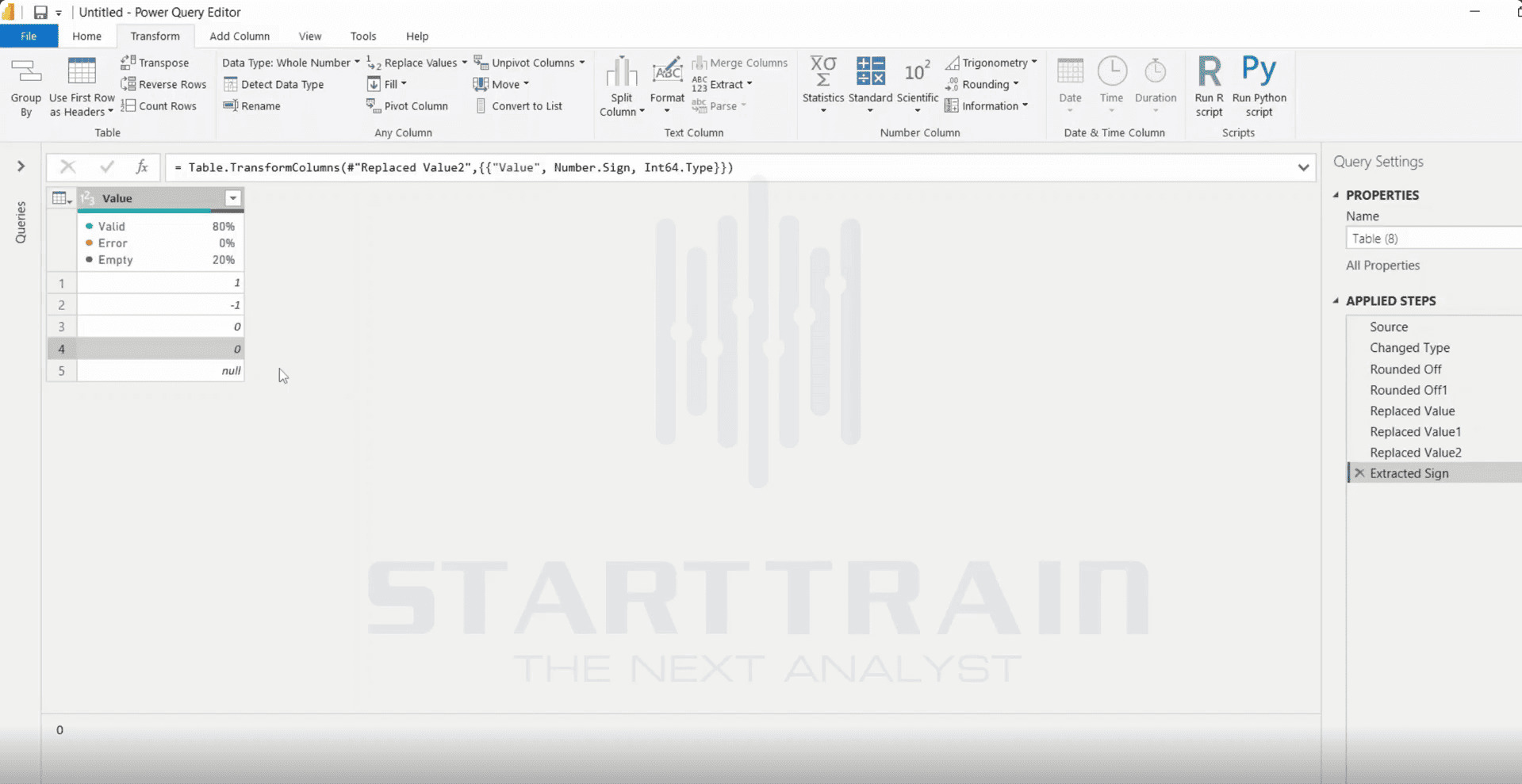
Task: Click Detect Data Type
Action: [x=274, y=84]
